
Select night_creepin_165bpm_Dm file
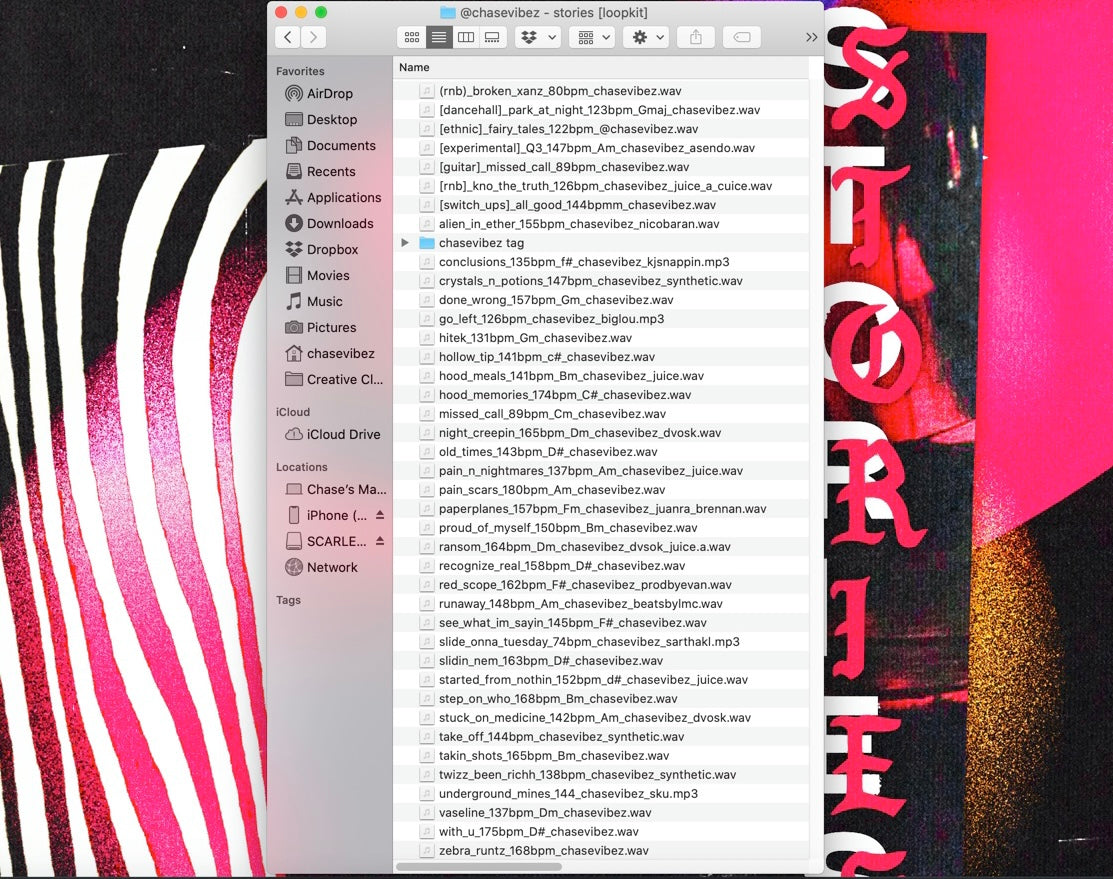[601, 433]
